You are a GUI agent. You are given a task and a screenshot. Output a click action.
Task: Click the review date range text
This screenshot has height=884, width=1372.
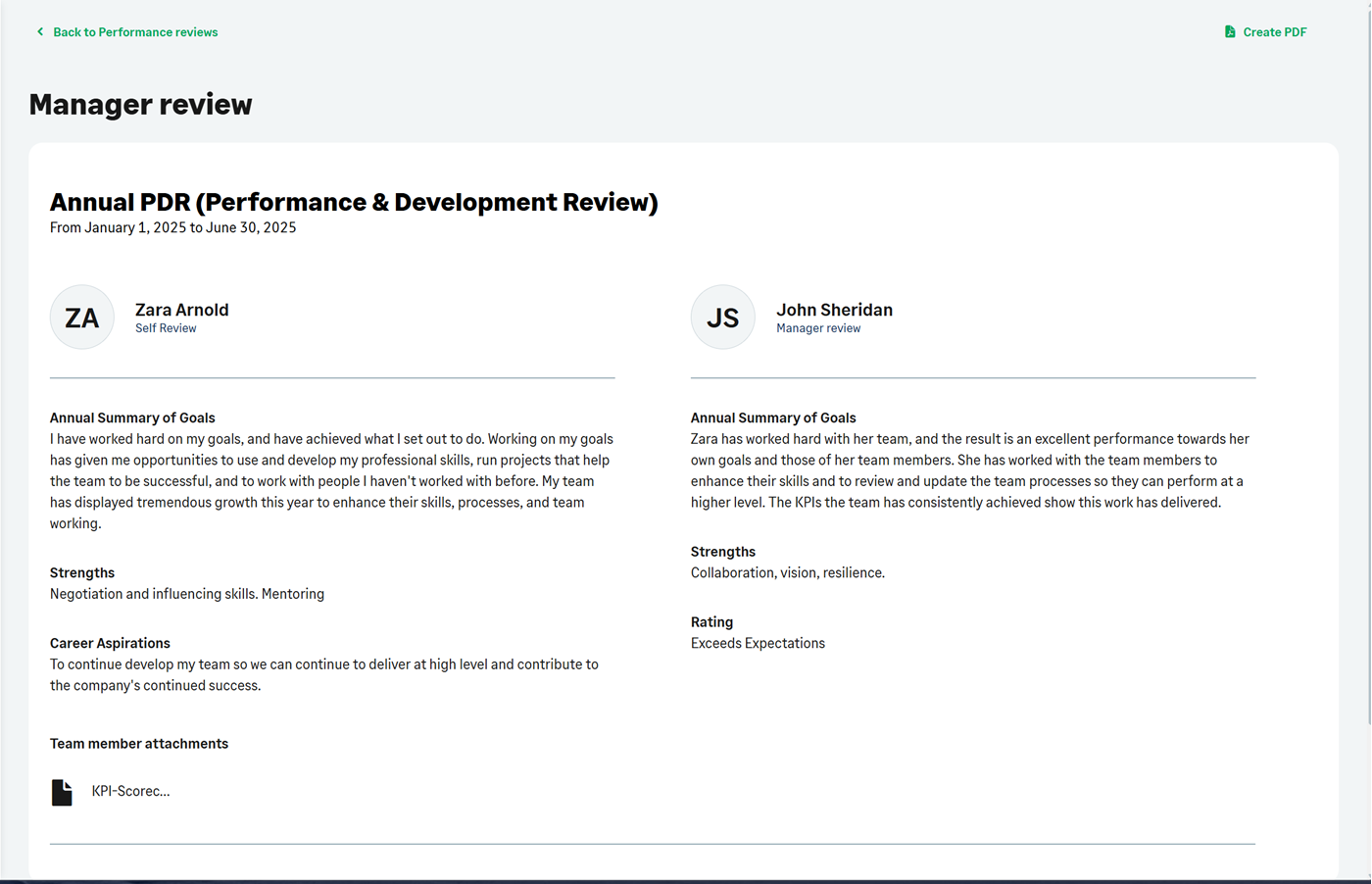point(172,227)
